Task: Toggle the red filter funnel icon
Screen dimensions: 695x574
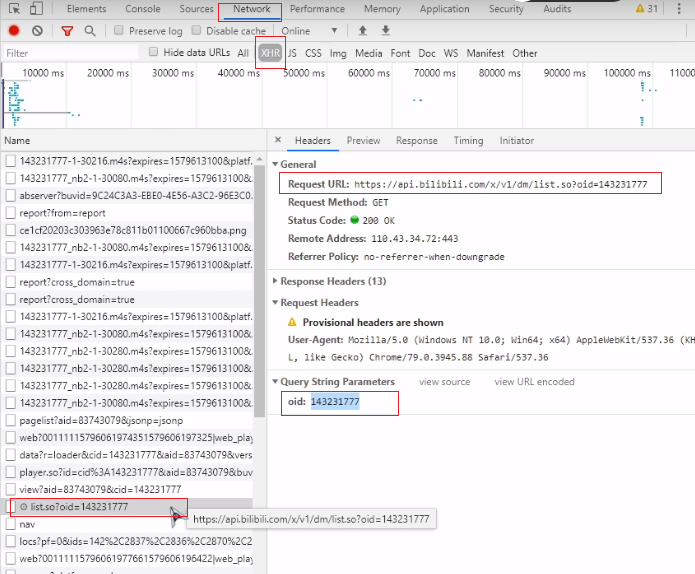Action: click(x=67, y=31)
